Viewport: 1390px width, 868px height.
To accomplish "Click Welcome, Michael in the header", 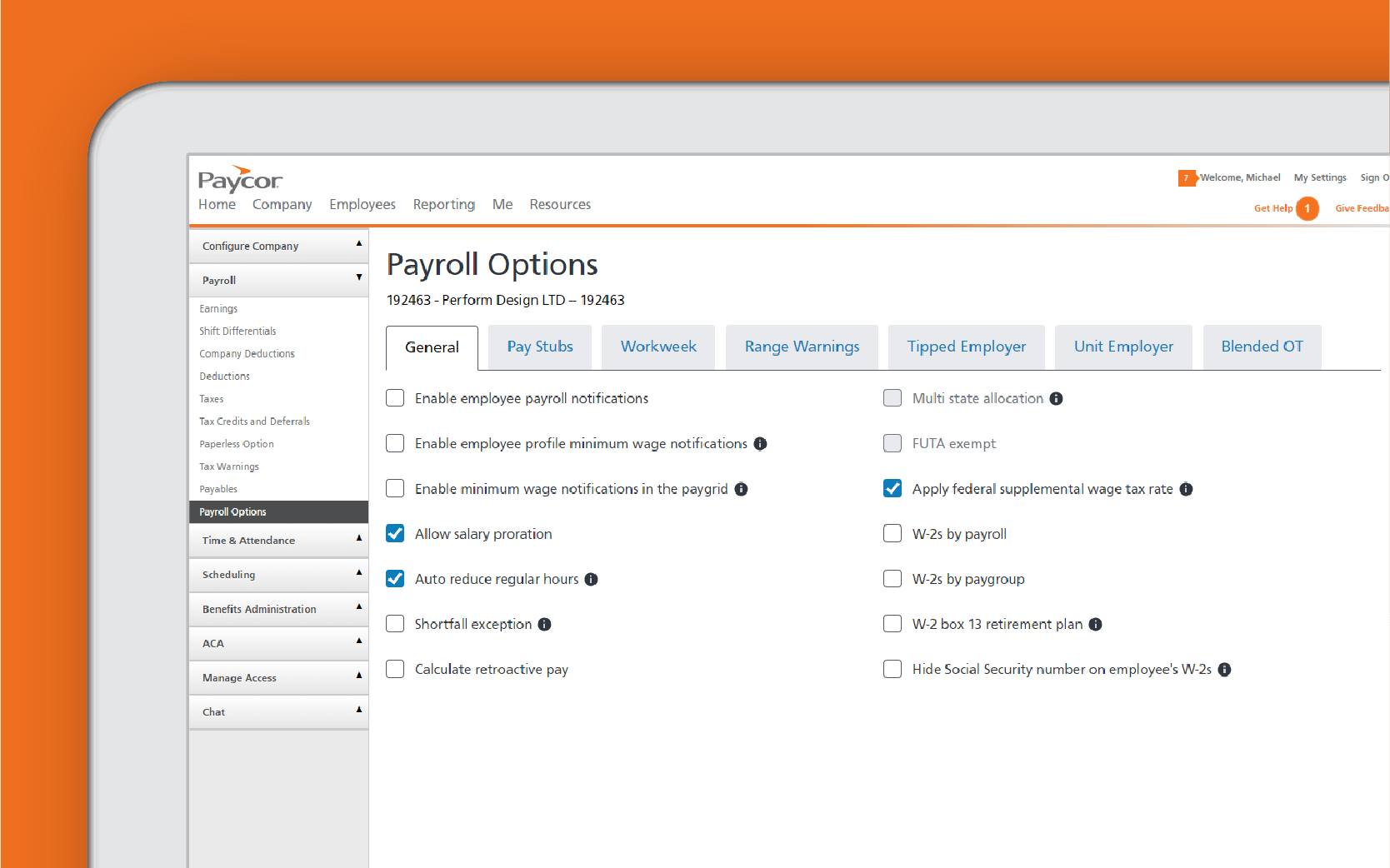I will point(1240,177).
